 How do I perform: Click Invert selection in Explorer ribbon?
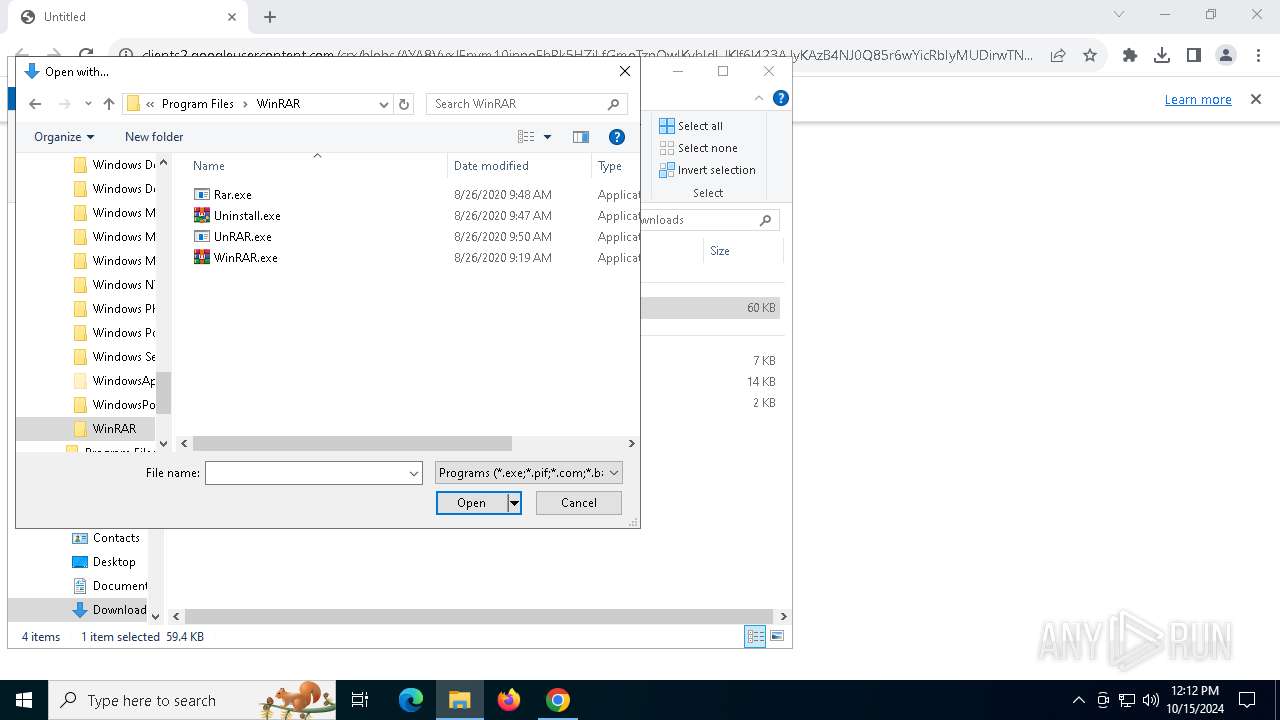click(707, 170)
